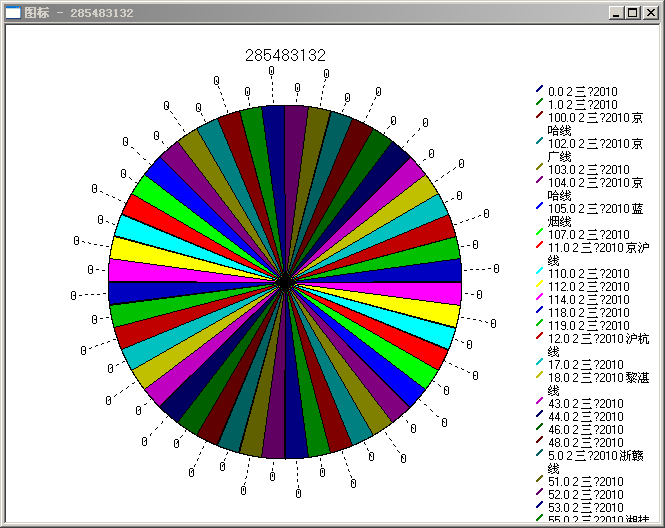
Task: Pick the yellow marker for legend 112.0
Action: [540, 285]
